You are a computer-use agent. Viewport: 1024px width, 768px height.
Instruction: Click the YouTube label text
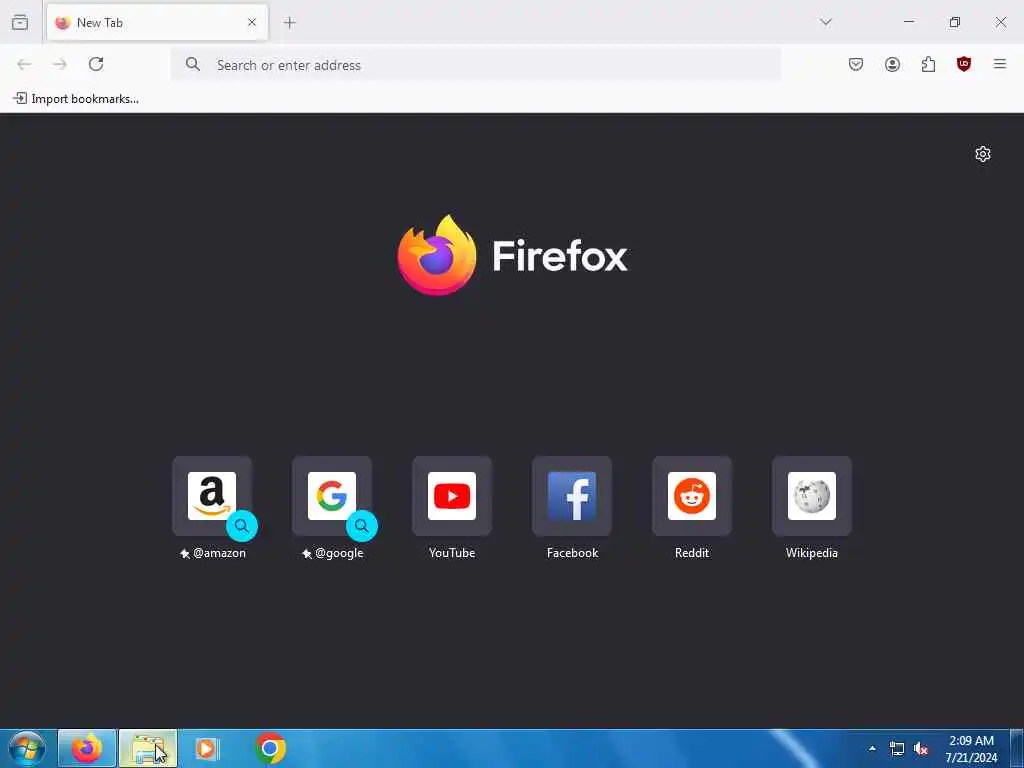pyautogui.click(x=452, y=552)
